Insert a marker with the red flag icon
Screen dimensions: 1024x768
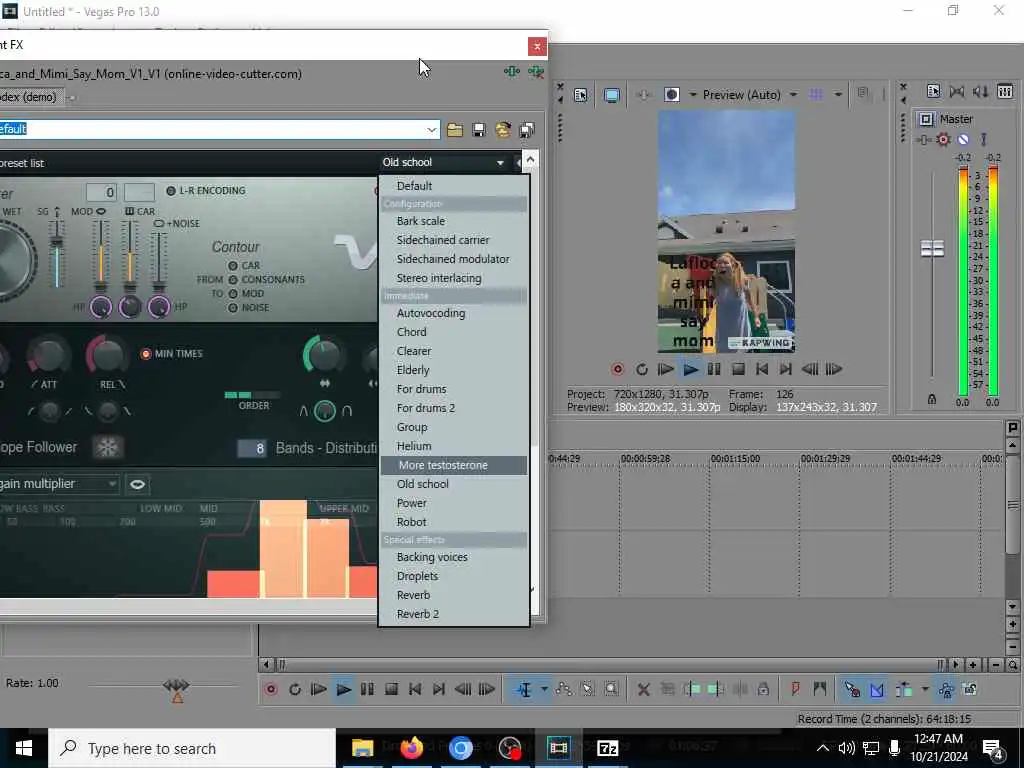pyautogui.click(x=795, y=689)
